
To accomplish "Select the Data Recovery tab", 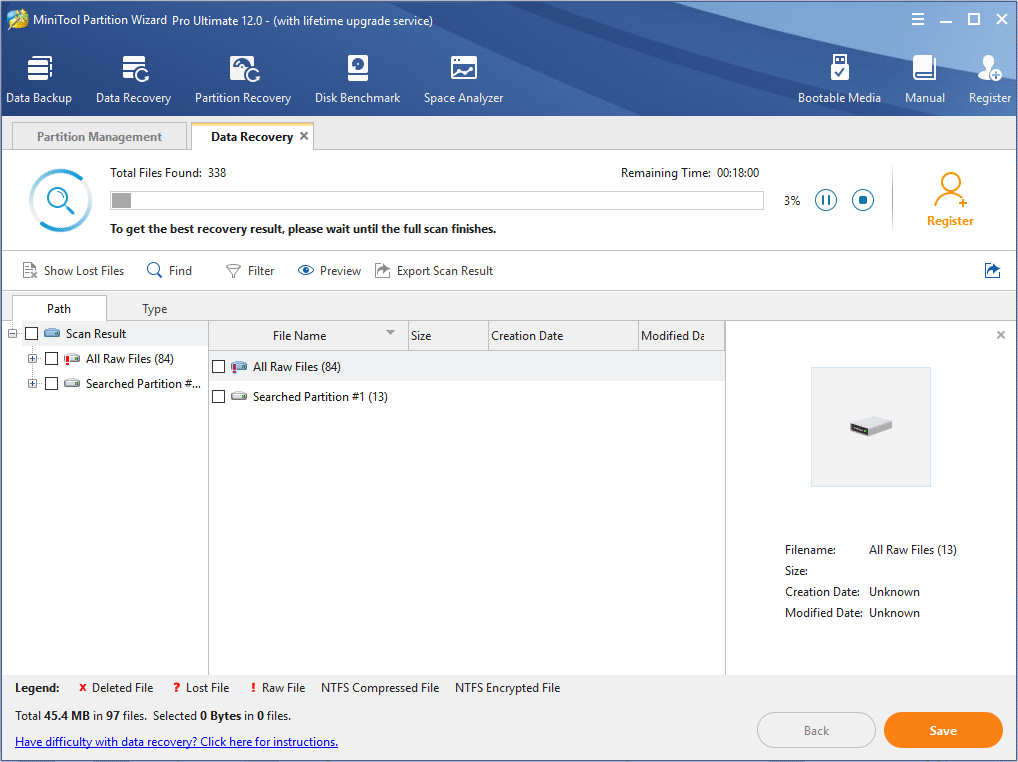I will [x=252, y=136].
